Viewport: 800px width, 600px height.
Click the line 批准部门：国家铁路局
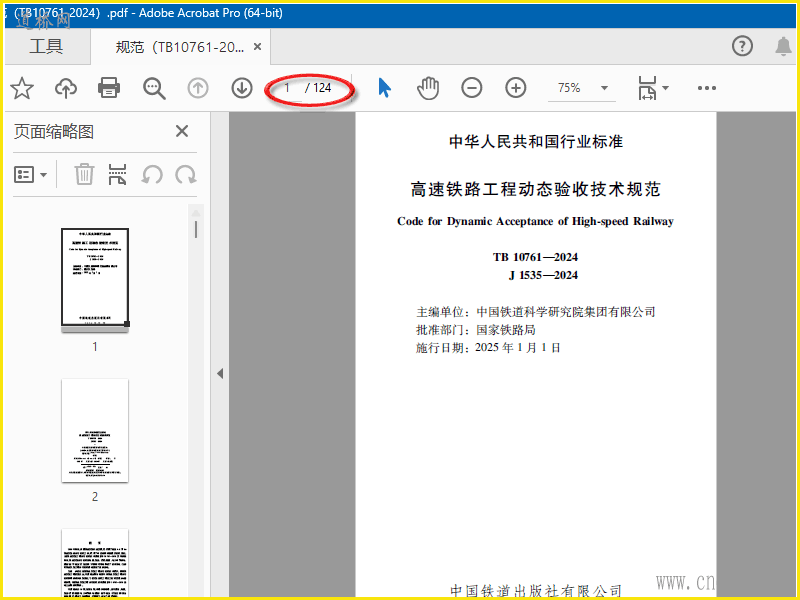(x=476, y=330)
